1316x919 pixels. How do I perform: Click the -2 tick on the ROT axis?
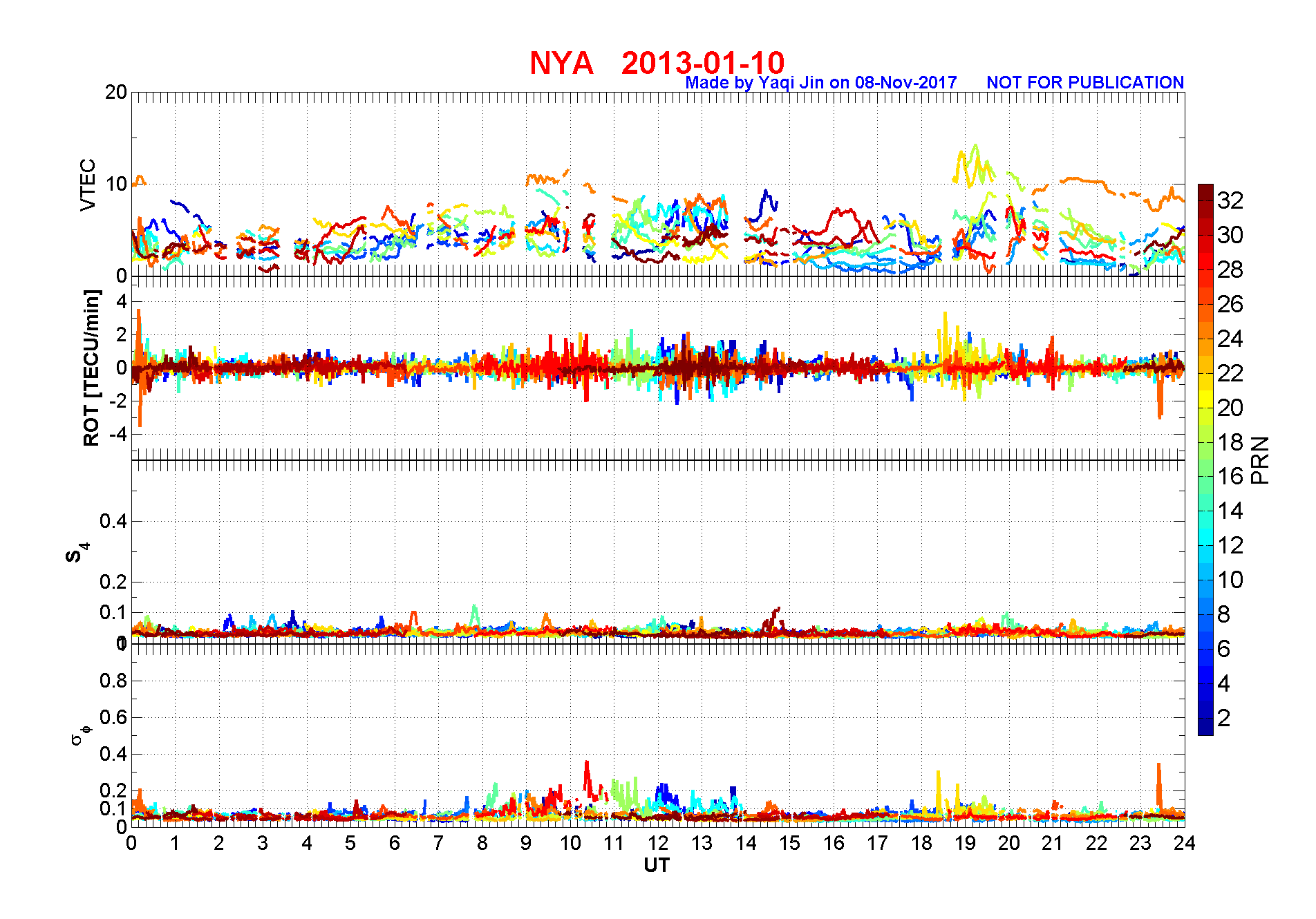point(117,401)
